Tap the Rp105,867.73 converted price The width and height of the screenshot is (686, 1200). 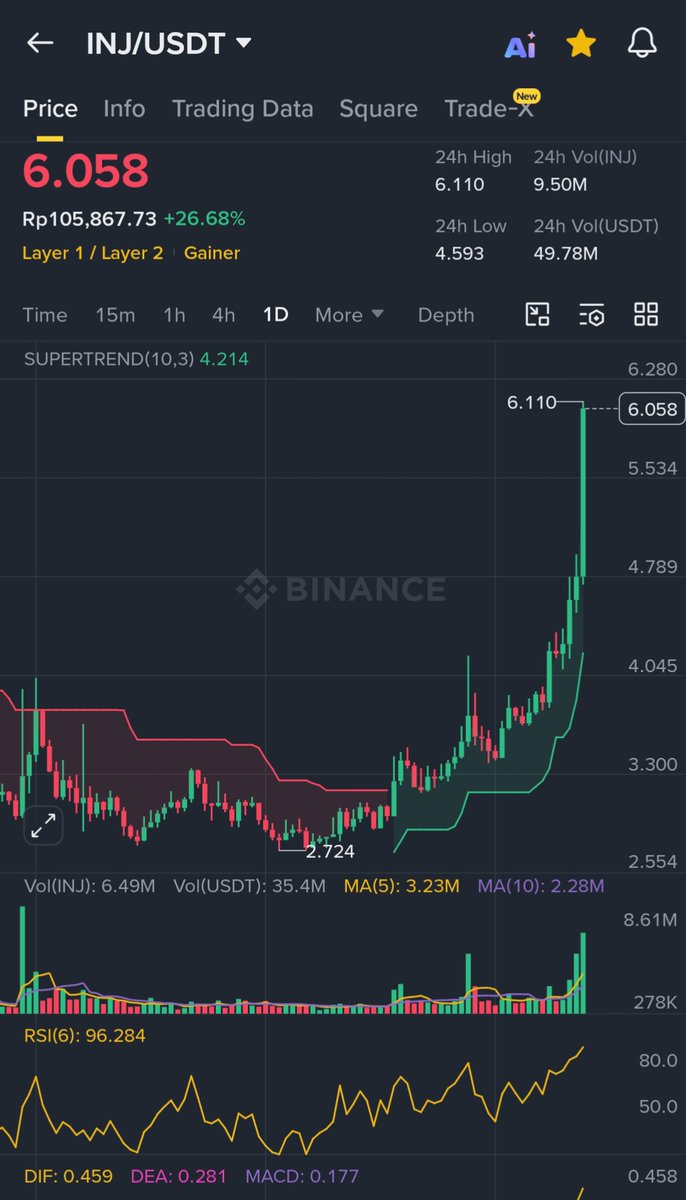tap(89, 219)
